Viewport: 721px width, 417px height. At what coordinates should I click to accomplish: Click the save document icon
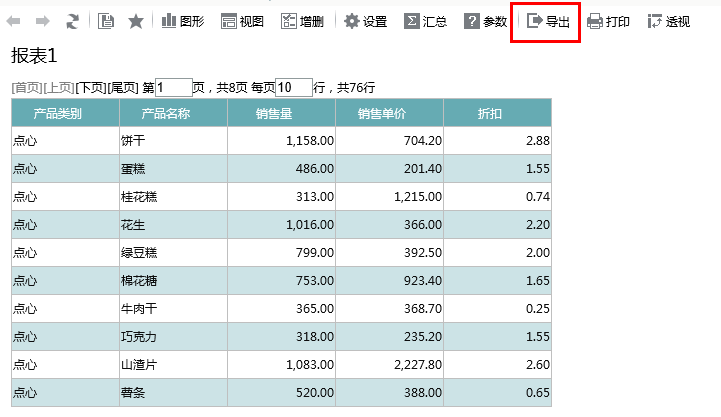(x=106, y=21)
